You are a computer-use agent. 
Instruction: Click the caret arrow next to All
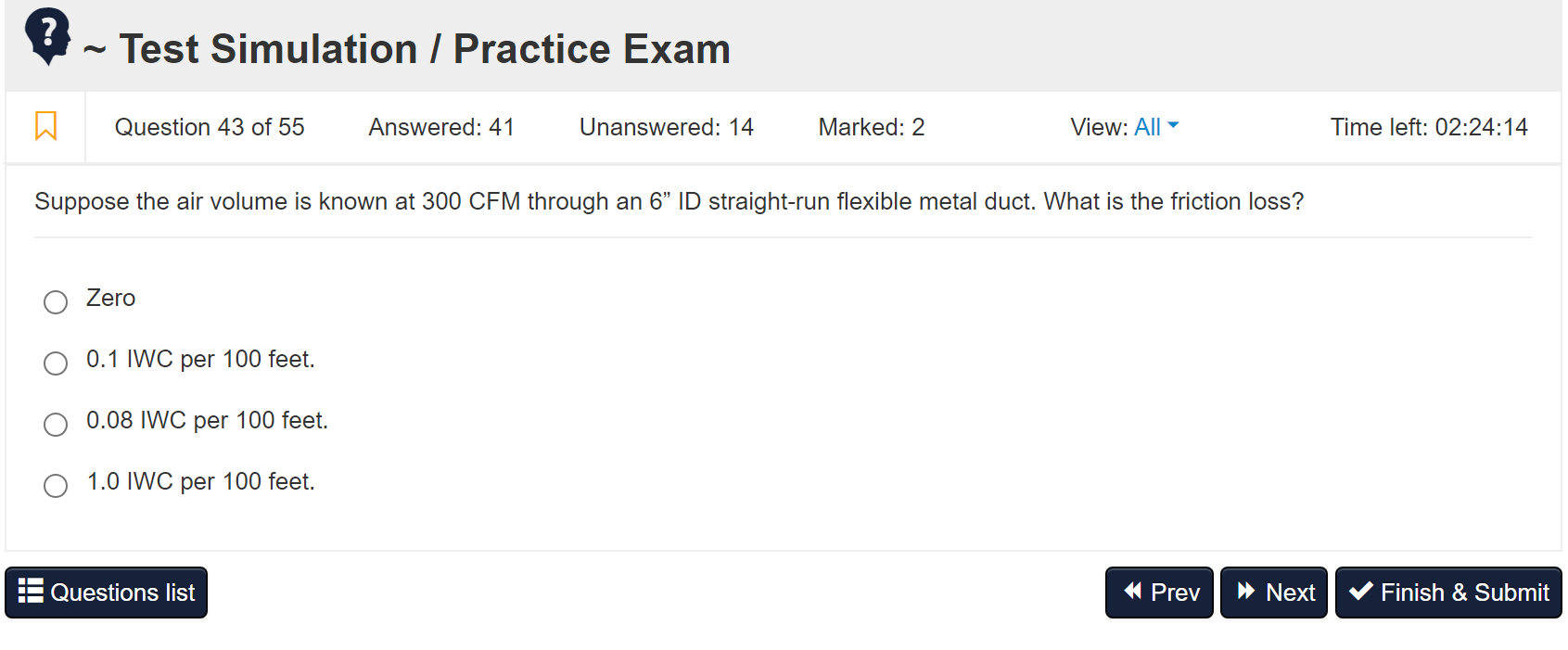coord(1173,125)
